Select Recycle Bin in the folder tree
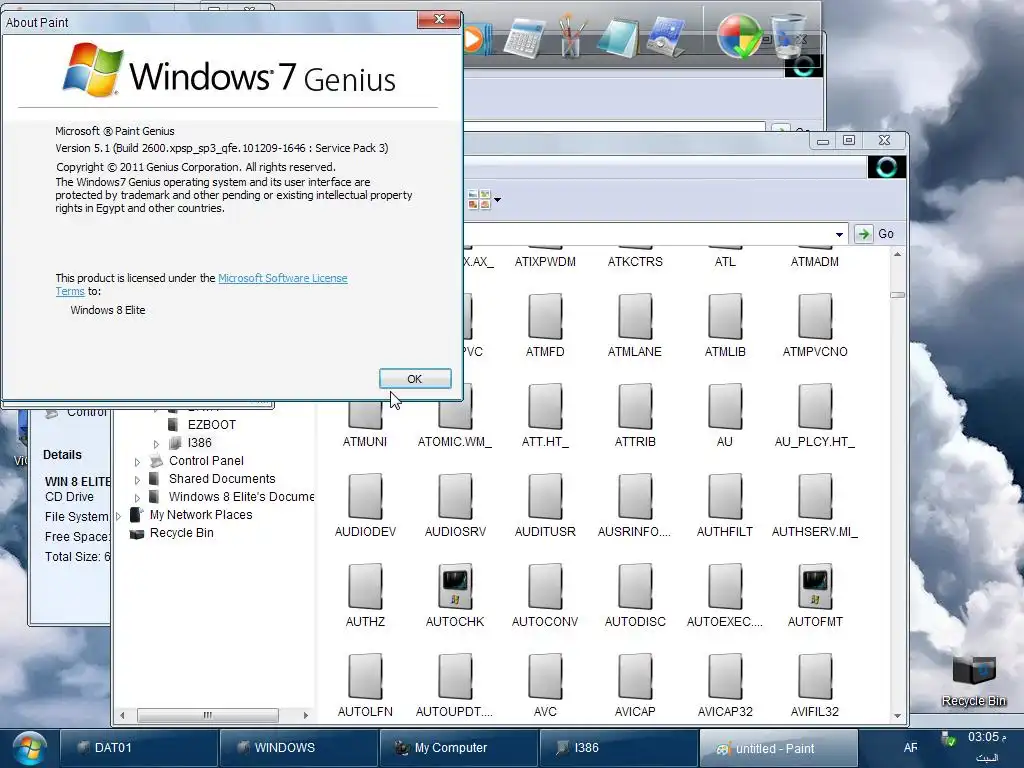The height and width of the screenshot is (768, 1024). [x=182, y=533]
